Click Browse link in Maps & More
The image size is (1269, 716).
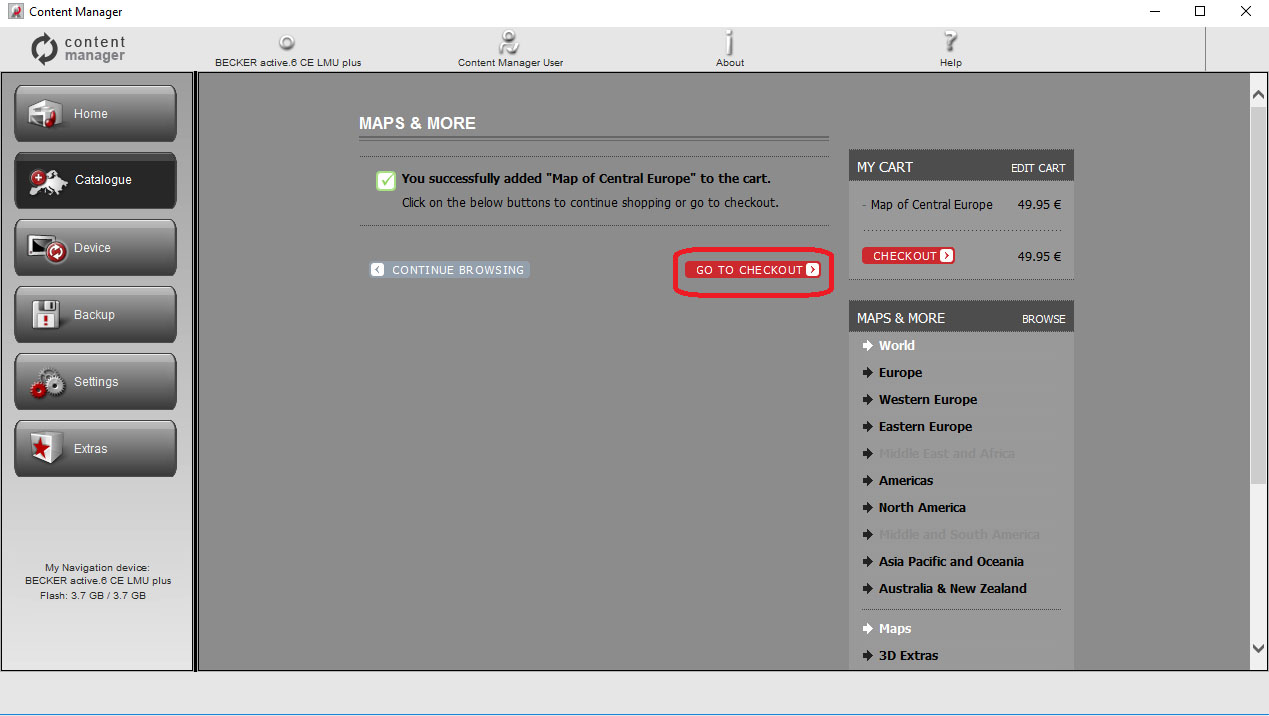pos(1043,319)
